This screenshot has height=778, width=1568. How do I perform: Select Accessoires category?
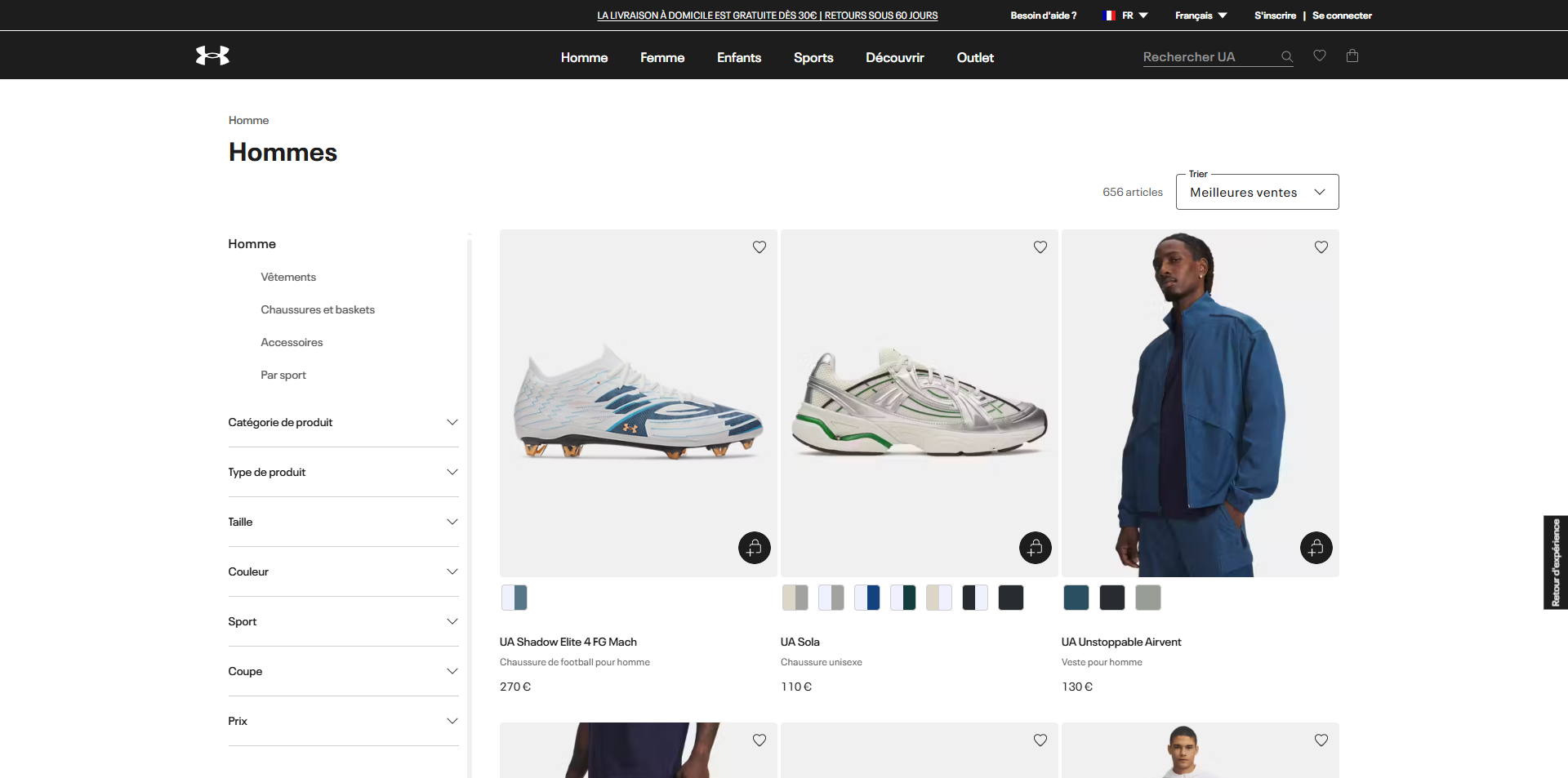click(x=292, y=342)
